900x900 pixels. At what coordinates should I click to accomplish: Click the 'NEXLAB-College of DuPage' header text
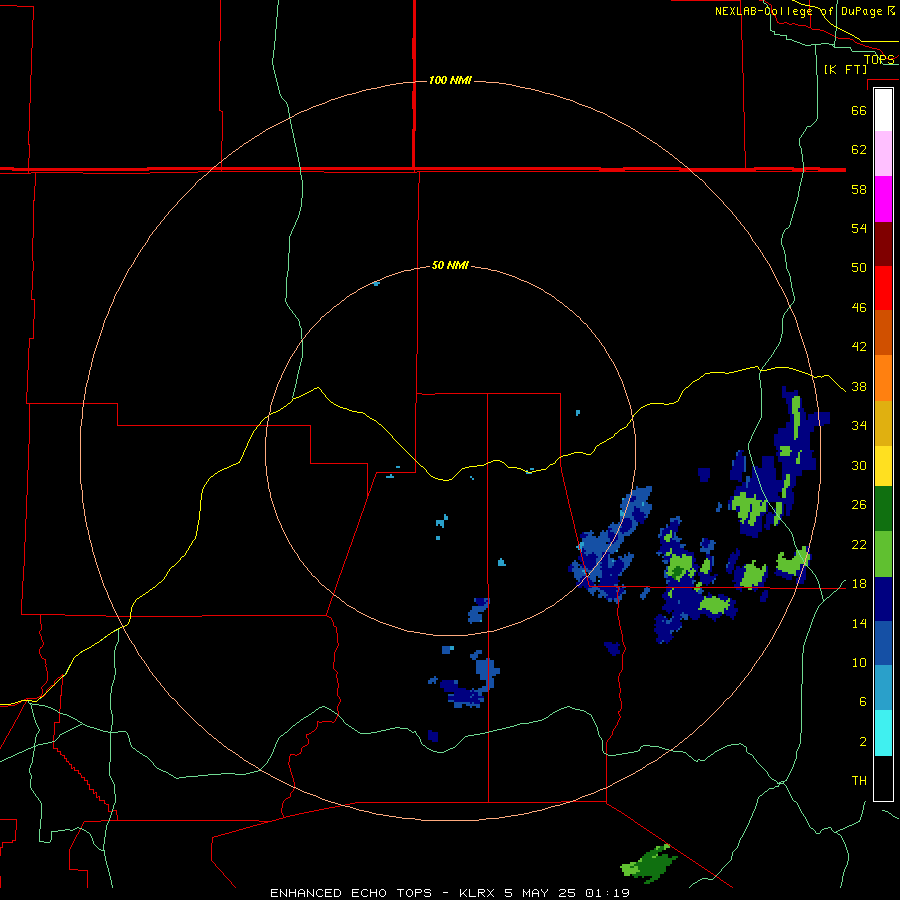[x=798, y=11]
